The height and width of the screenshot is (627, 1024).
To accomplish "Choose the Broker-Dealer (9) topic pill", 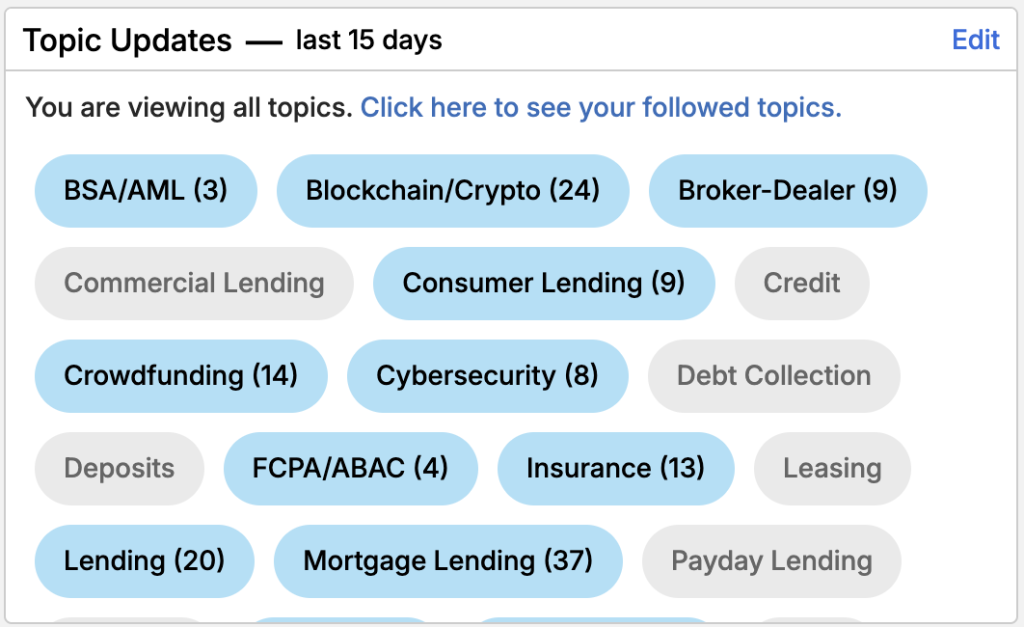I will [x=787, y=190].
